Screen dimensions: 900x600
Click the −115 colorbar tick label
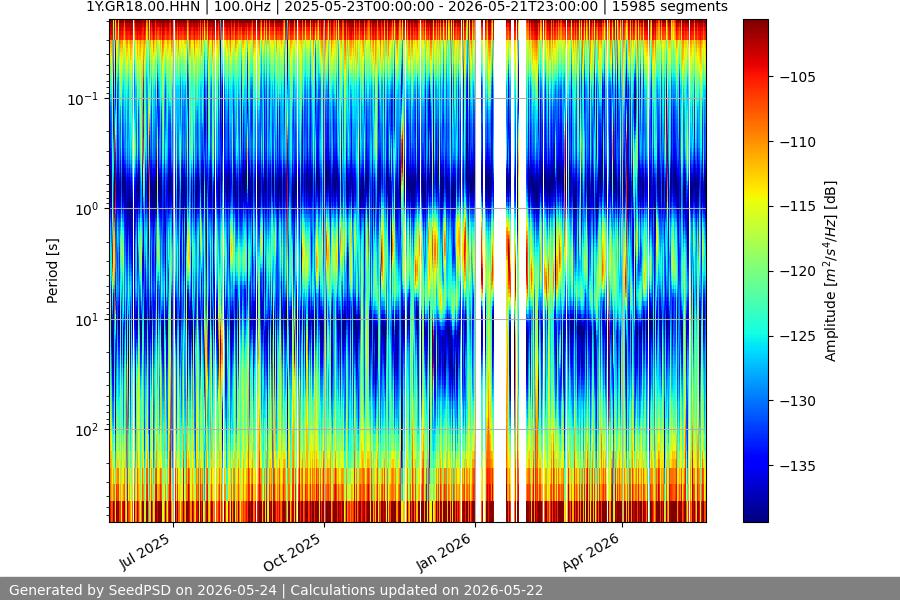click(x=798, y=206)
